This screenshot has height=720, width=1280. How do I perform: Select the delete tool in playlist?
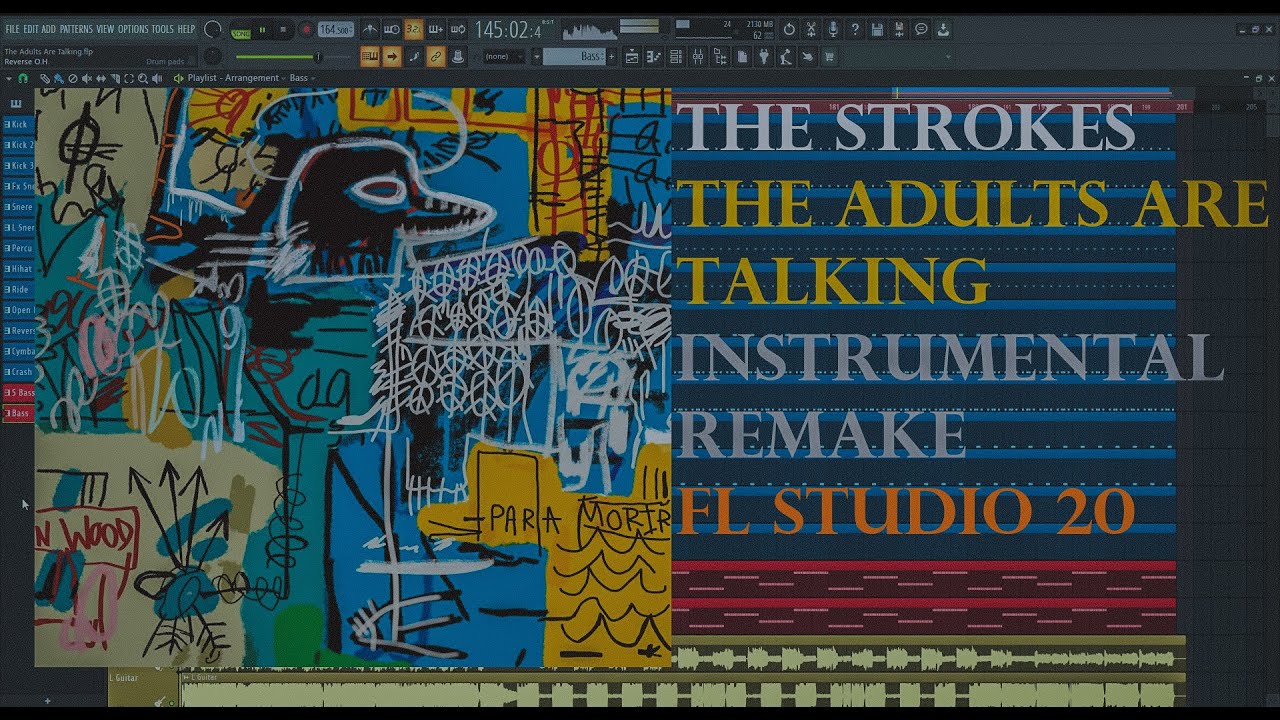[x=72, y=78]
